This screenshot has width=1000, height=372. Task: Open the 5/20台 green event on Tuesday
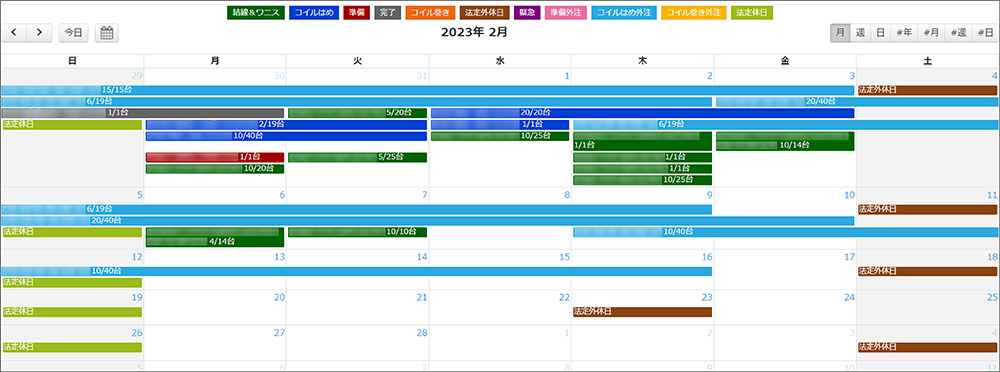(357, 113)
